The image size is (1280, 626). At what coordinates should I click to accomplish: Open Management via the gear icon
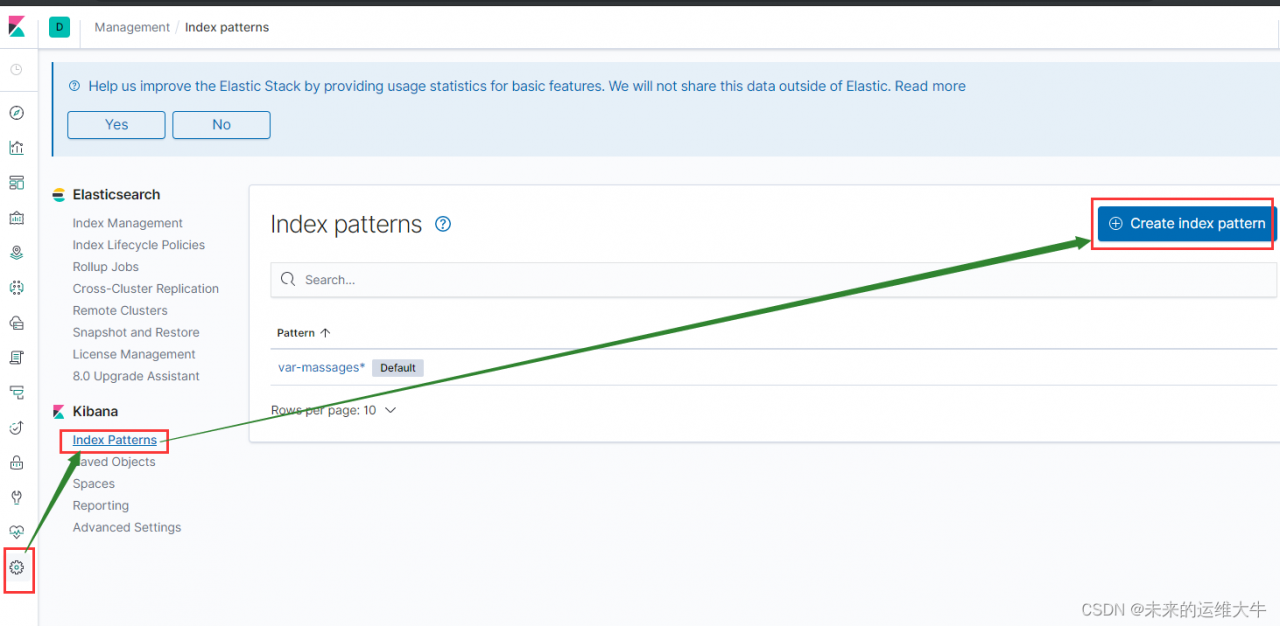(x=16, y=568)
